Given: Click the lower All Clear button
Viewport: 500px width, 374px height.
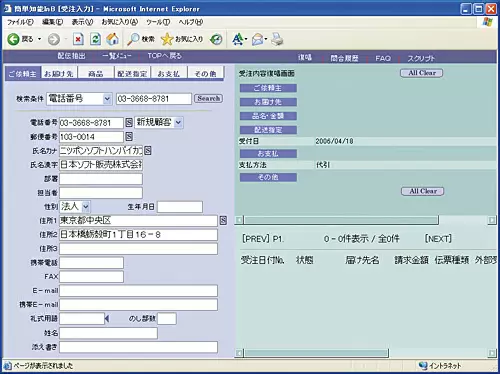Looking at the screenshot, I should coord(423,191).
